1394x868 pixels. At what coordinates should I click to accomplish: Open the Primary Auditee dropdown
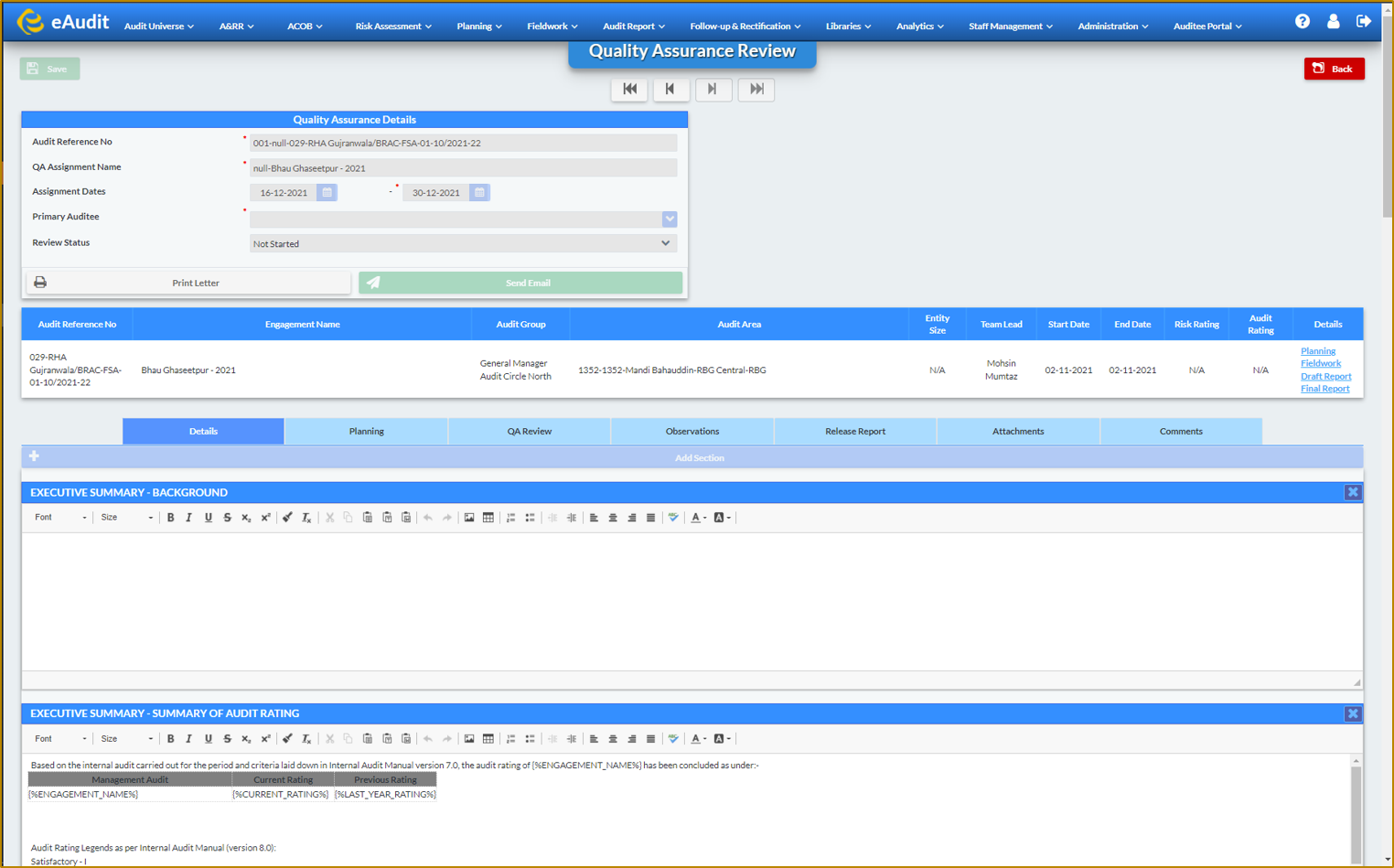pos(669,219)
